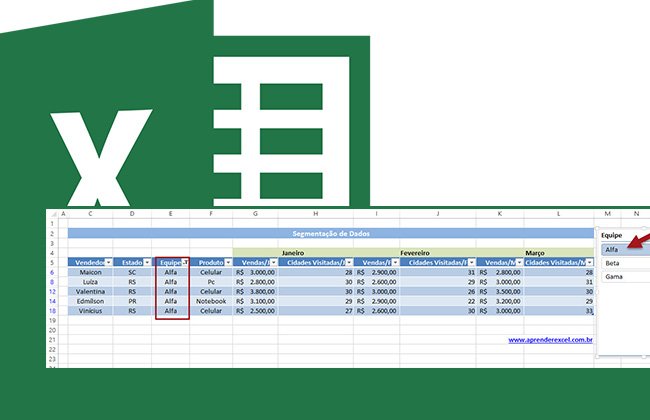Screen dimensions: 650x420
Task: Select the 'R$ 3.500,00' sales cell
Action: [500, 291]
